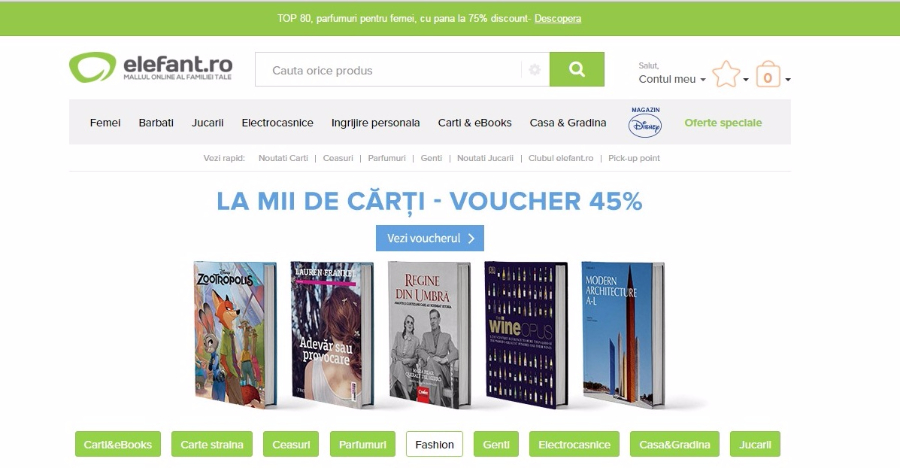The height and width of the screenshot is (468, 900).
Task: Click the wishlist star icon
Action: point(726,74)
